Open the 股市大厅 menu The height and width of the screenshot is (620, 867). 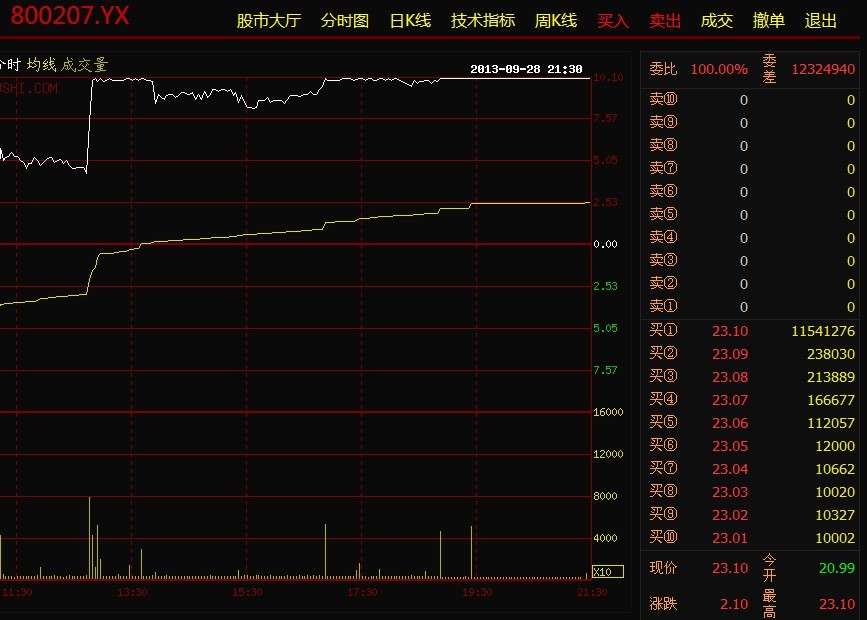(268, 21)
